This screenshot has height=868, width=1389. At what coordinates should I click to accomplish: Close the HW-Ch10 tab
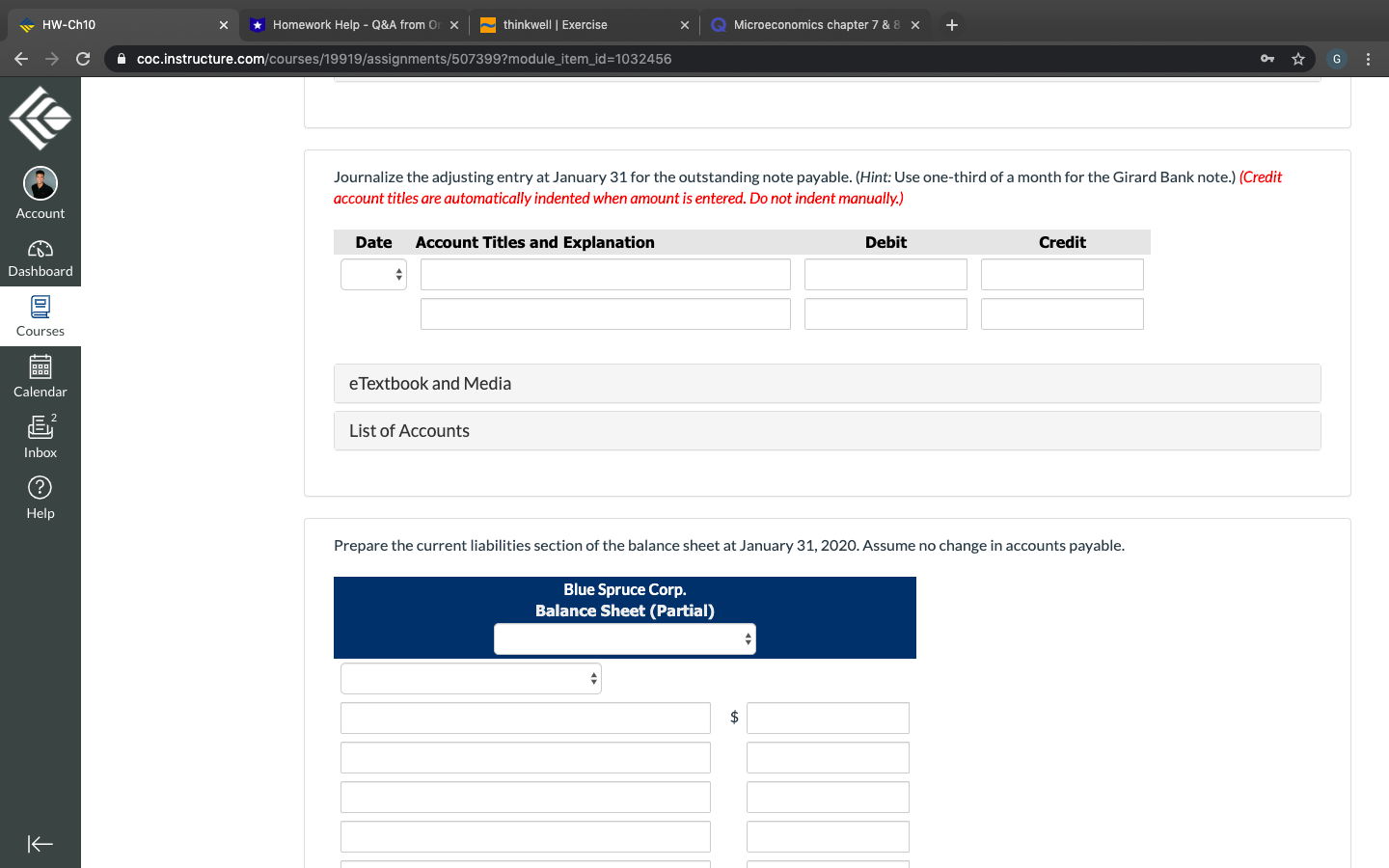pyautogui.click(x=223, y=25)
